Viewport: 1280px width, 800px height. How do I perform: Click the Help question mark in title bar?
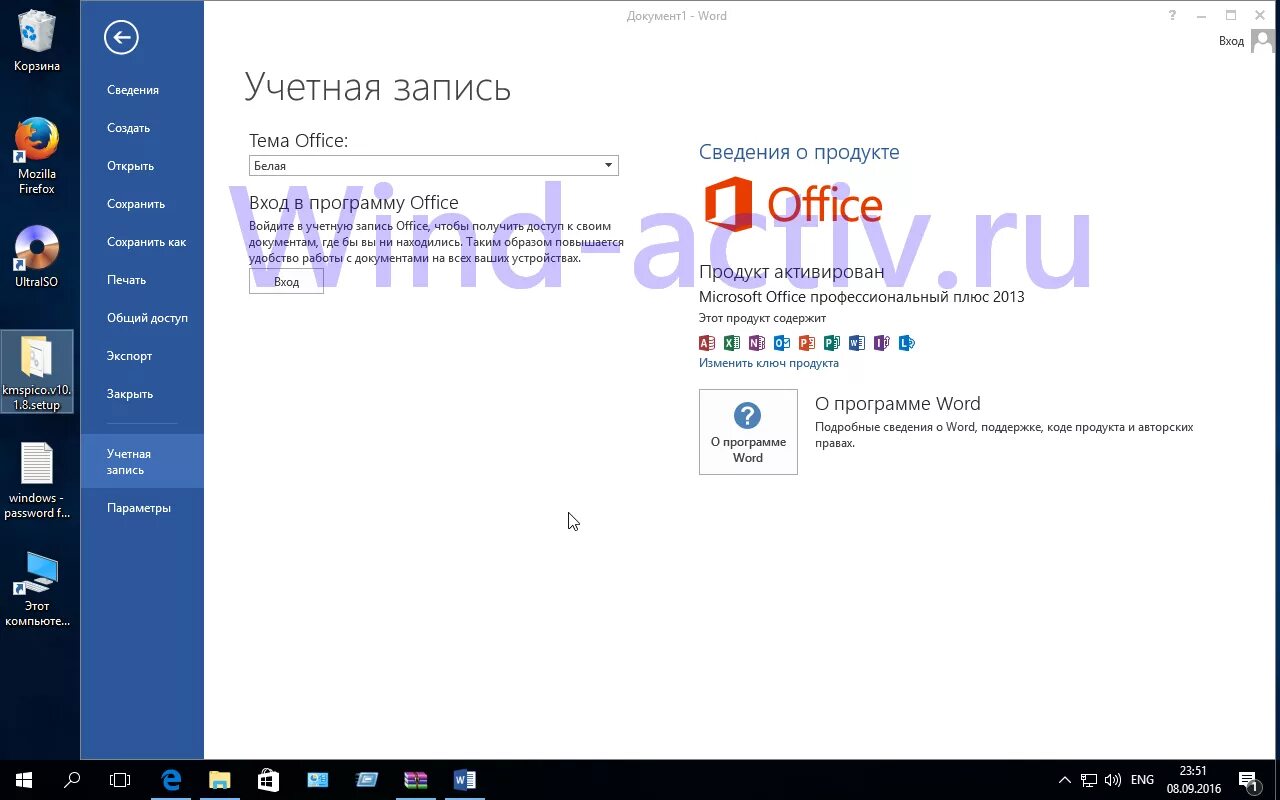[1173, 15]
